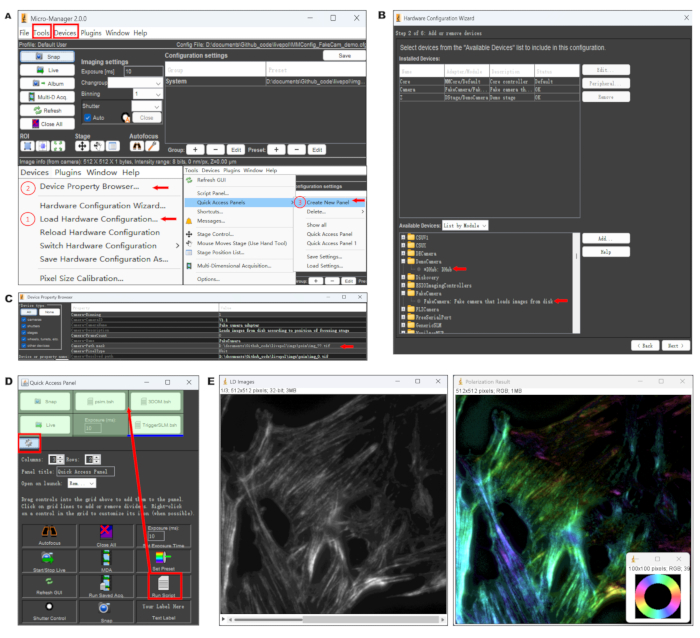
Task: Click the center quad ROI icon
Action: click(42, 146)
